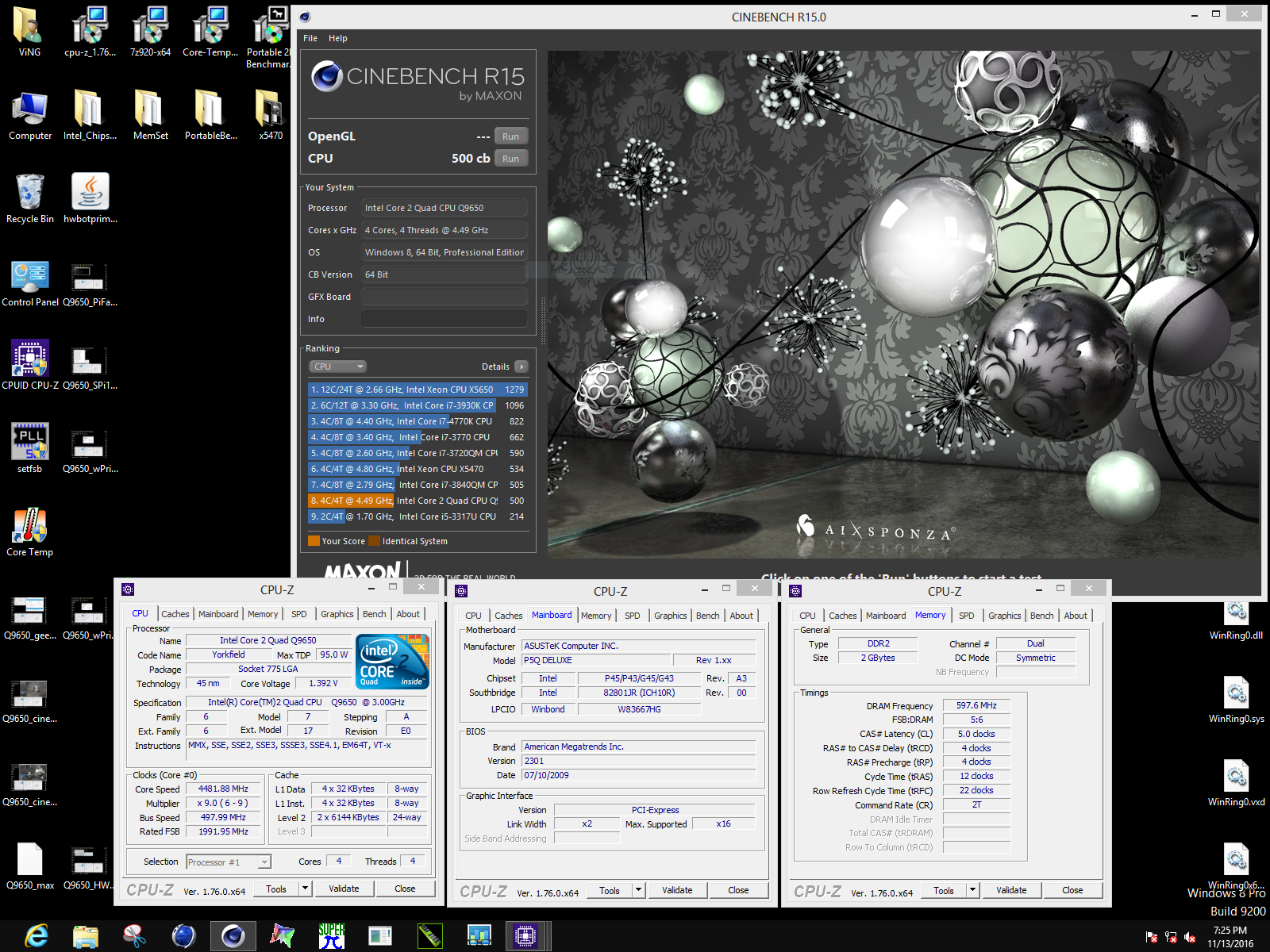This screenshot has width=1270, height=952.
Task: Launch the hwbotprime Java icon
Action: point(90,198)
